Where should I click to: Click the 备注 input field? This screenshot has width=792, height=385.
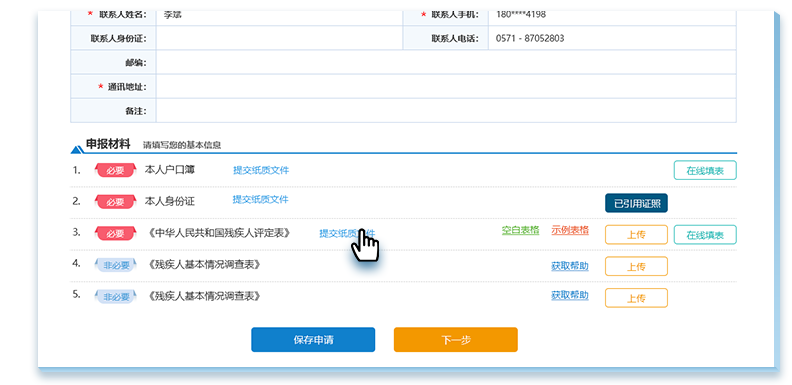pyautogui.click(x=446, y=111)
